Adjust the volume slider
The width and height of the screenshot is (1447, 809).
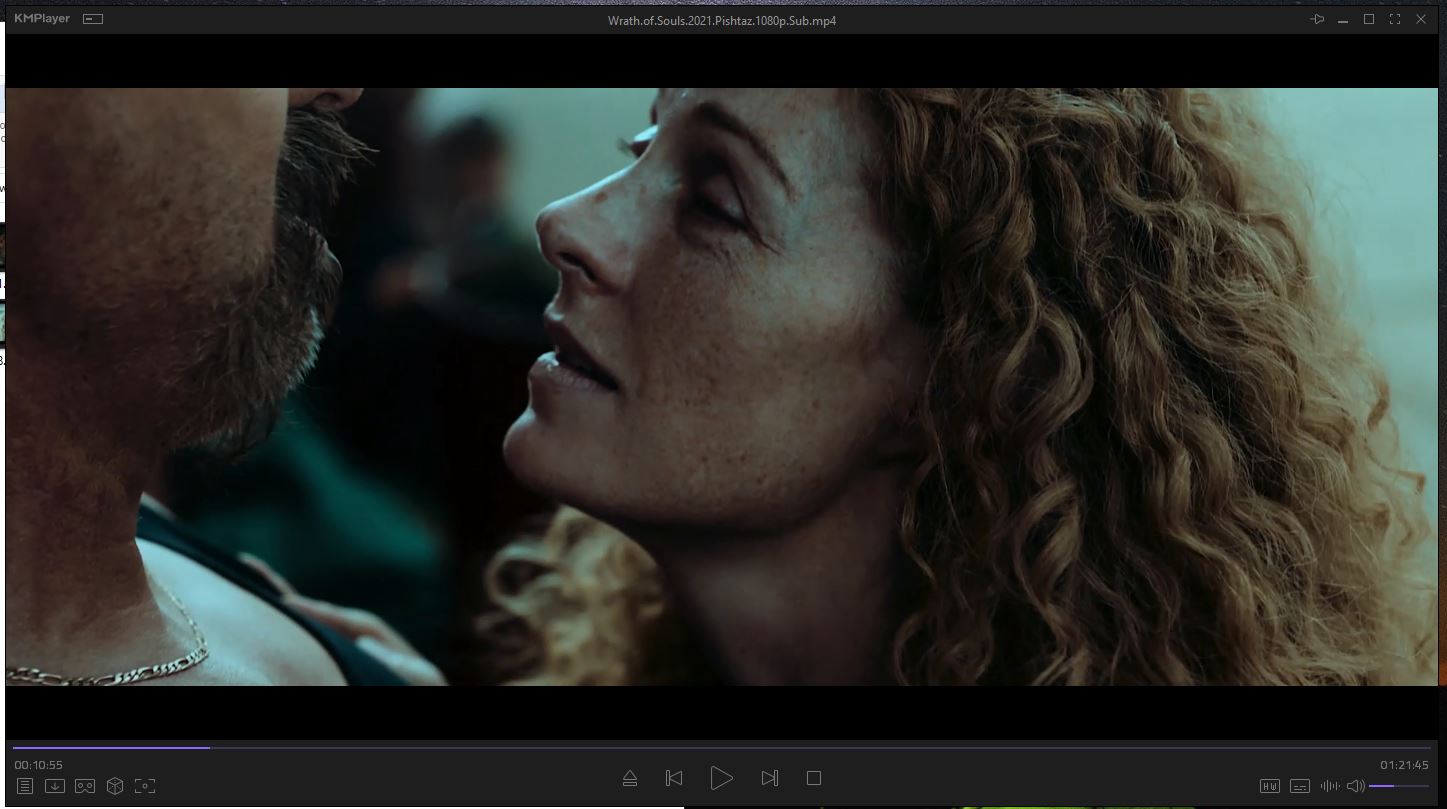point(1398,786)
